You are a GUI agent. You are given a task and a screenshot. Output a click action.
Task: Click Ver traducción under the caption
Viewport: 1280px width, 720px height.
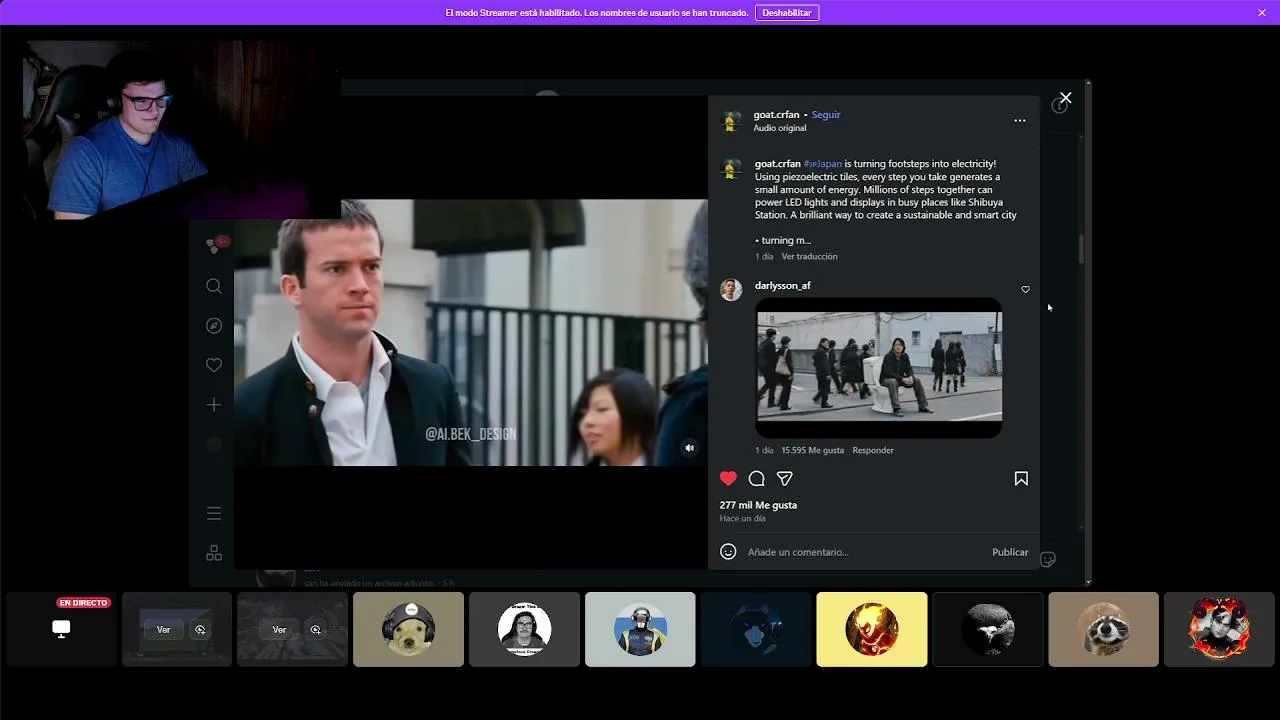pos(810,256)
